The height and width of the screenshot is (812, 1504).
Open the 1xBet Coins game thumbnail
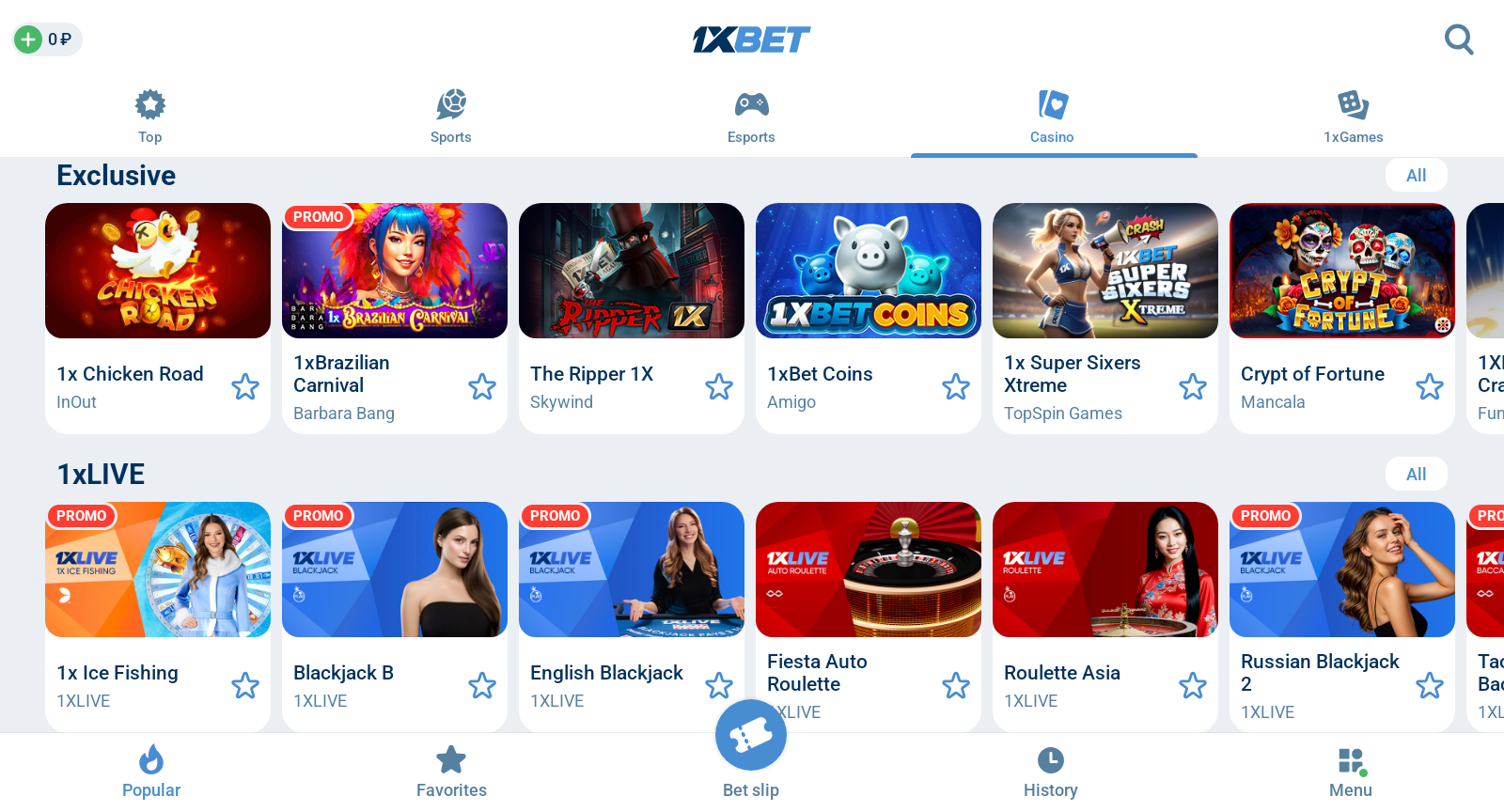[x=869, y=271]
